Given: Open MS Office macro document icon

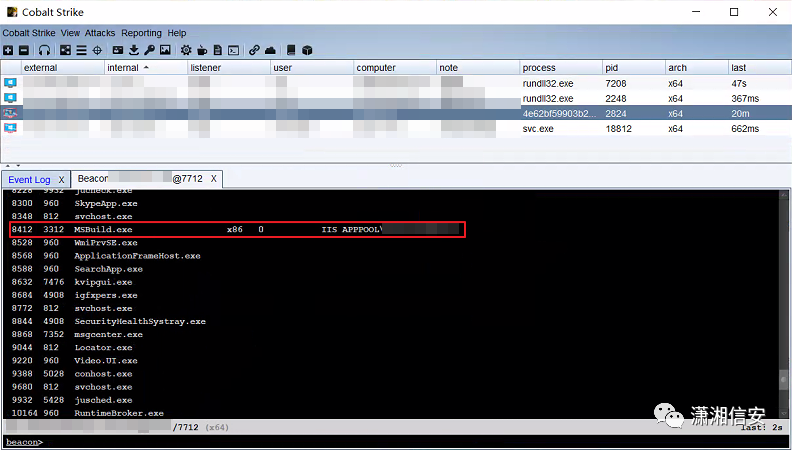Looking at the screenshot, I should click(x=218, y=50).
